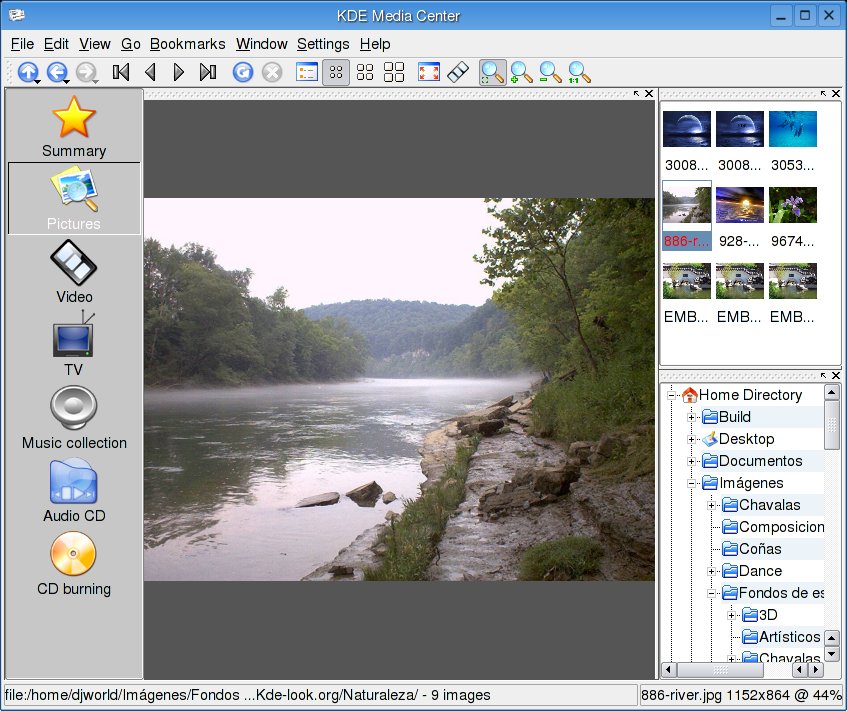This screenshot has width=847, height=711.
Task: Select large thumbnails view icon
Action: coord(394,72)
